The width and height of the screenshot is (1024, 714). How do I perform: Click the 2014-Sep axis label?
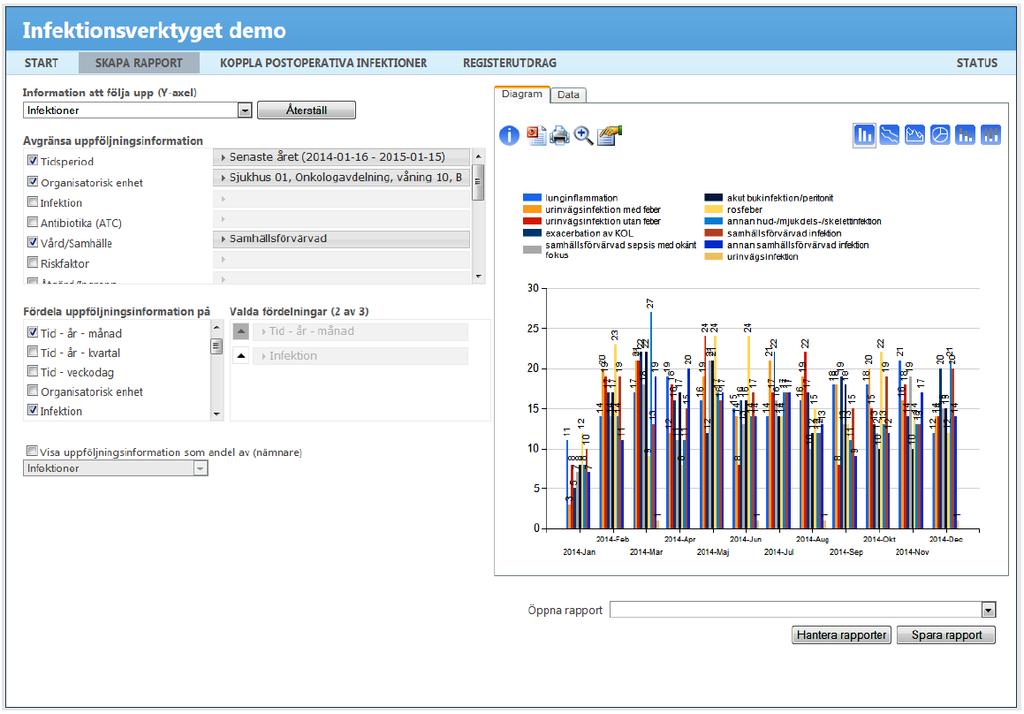tap(846, 552)
